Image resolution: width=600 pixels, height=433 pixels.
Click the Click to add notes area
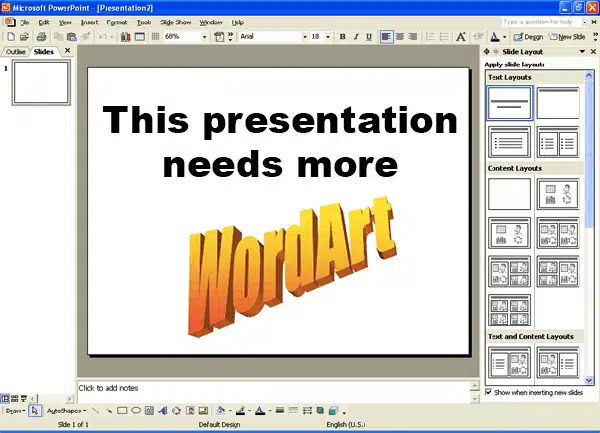point(274,391)
